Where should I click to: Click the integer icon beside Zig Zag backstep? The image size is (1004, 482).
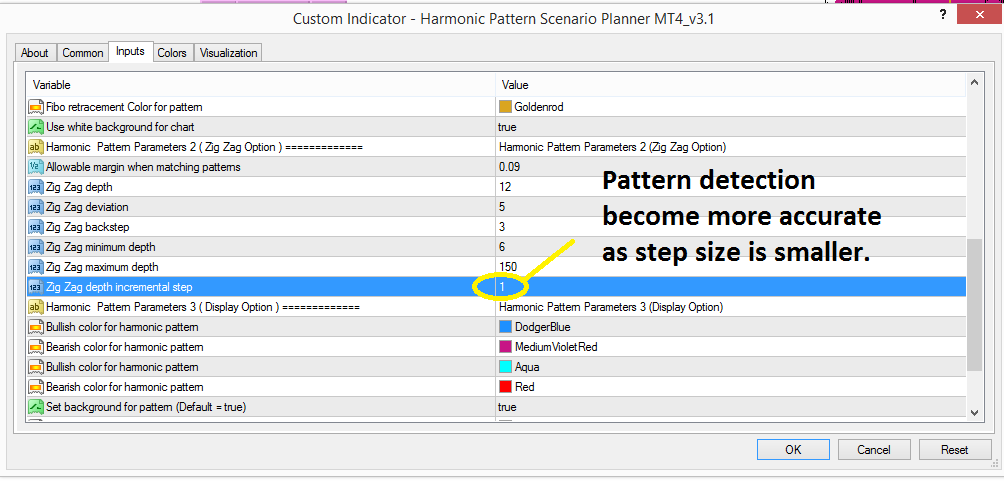tap(36, 227)
